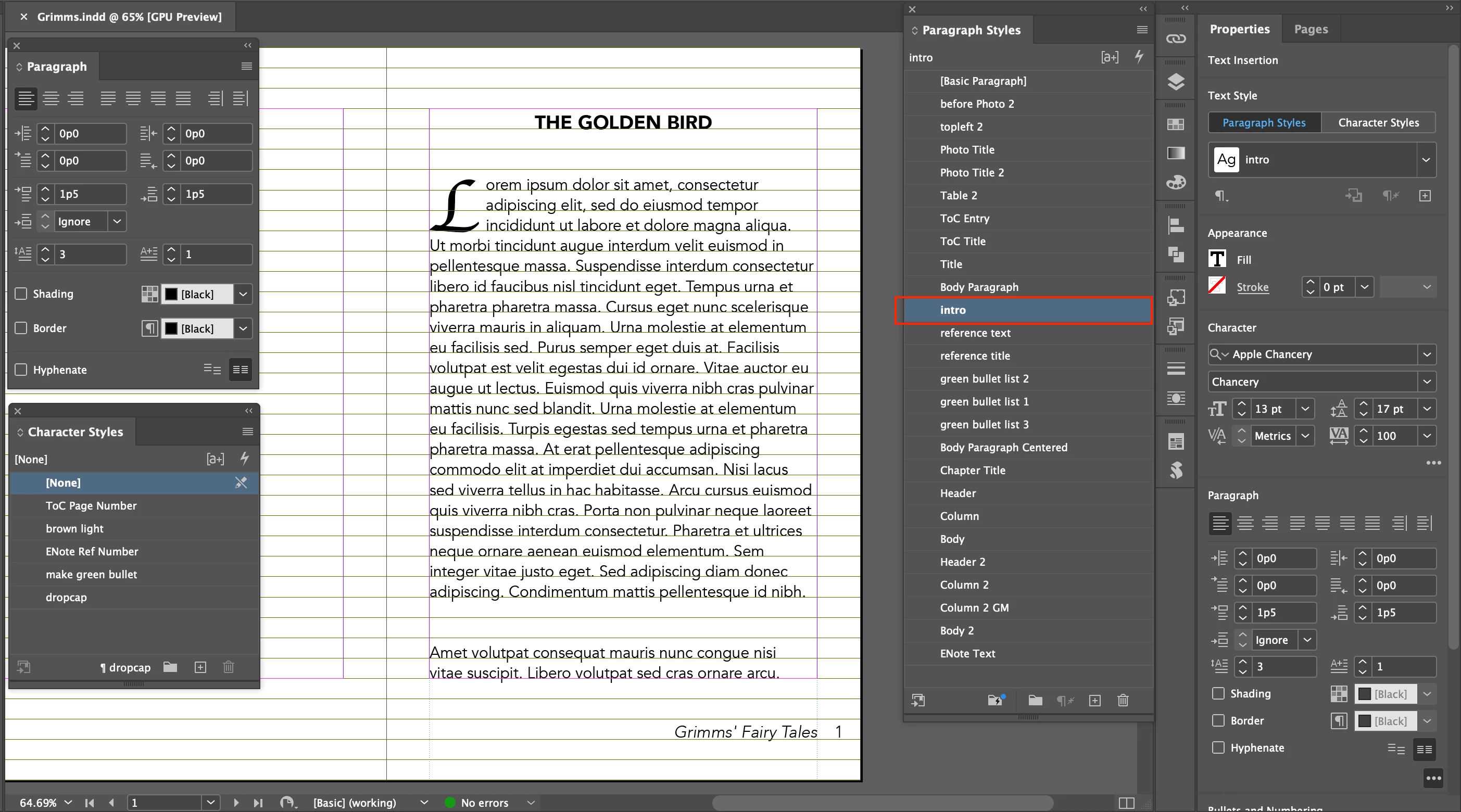Screen dimensions: 1461x812
Task: Apply the Body Paragraph style
Action: (x=979, y=287)
